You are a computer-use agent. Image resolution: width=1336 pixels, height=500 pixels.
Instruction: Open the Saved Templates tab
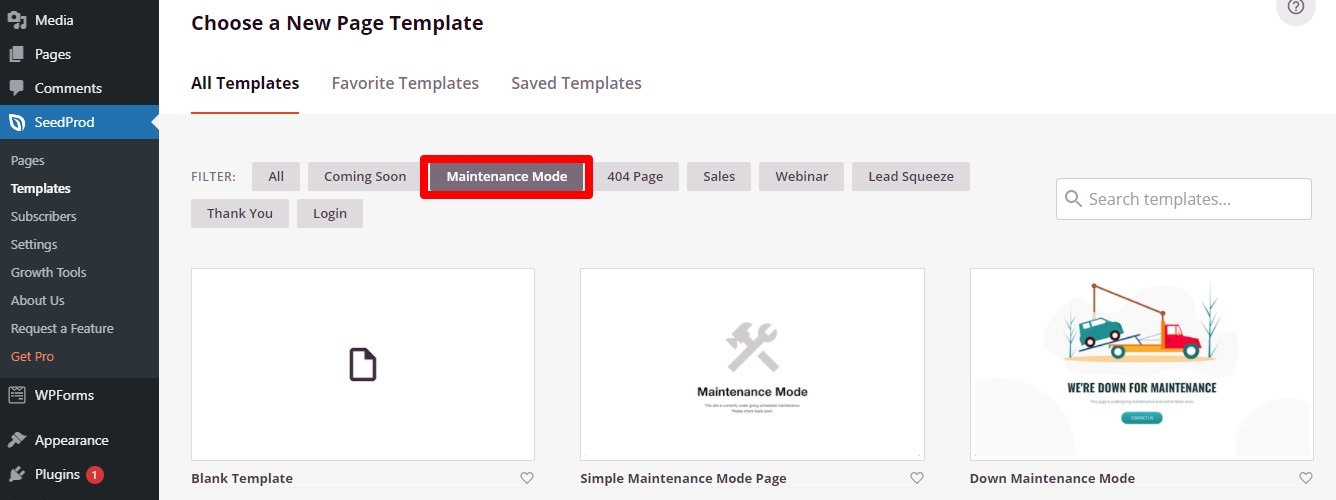tap(576, 83)
